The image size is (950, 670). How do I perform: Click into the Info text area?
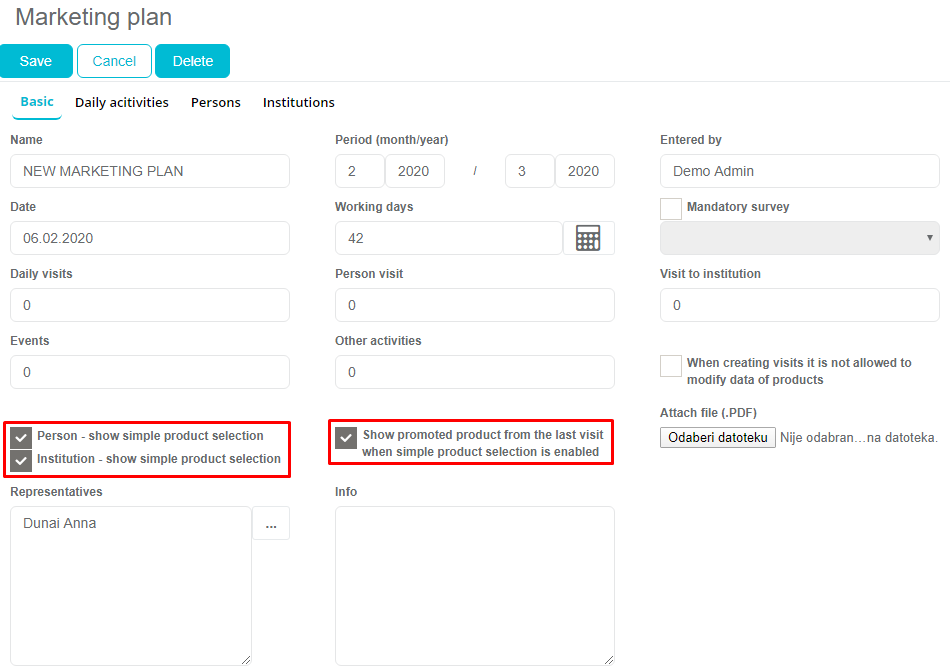(x=474, y=585)
